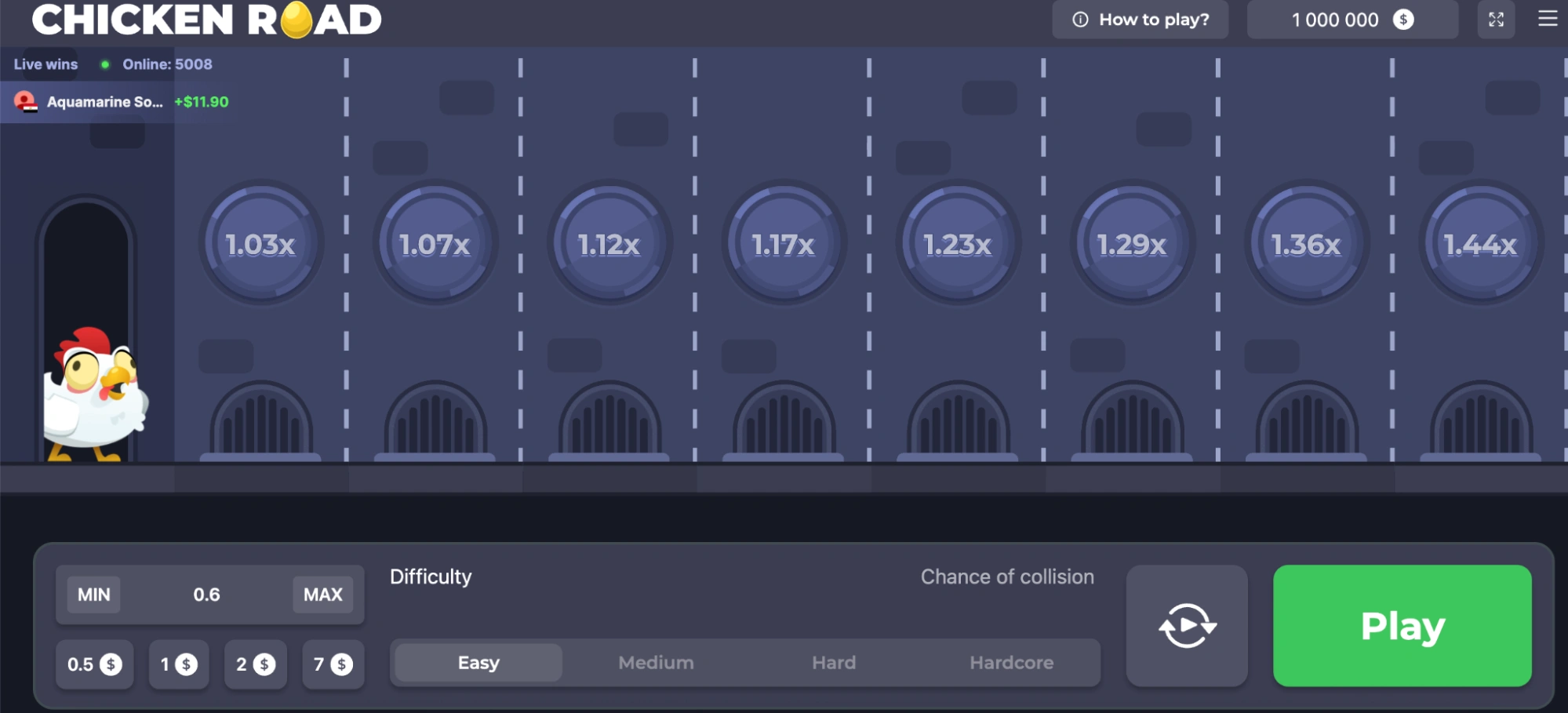Open the hamburger menu icon
This screenshot has width=1568, height=713.
(x=1547, y=19)
